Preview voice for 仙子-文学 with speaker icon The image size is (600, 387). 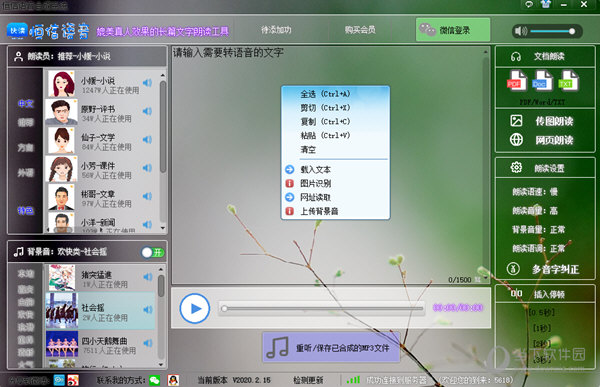(147, 139)
